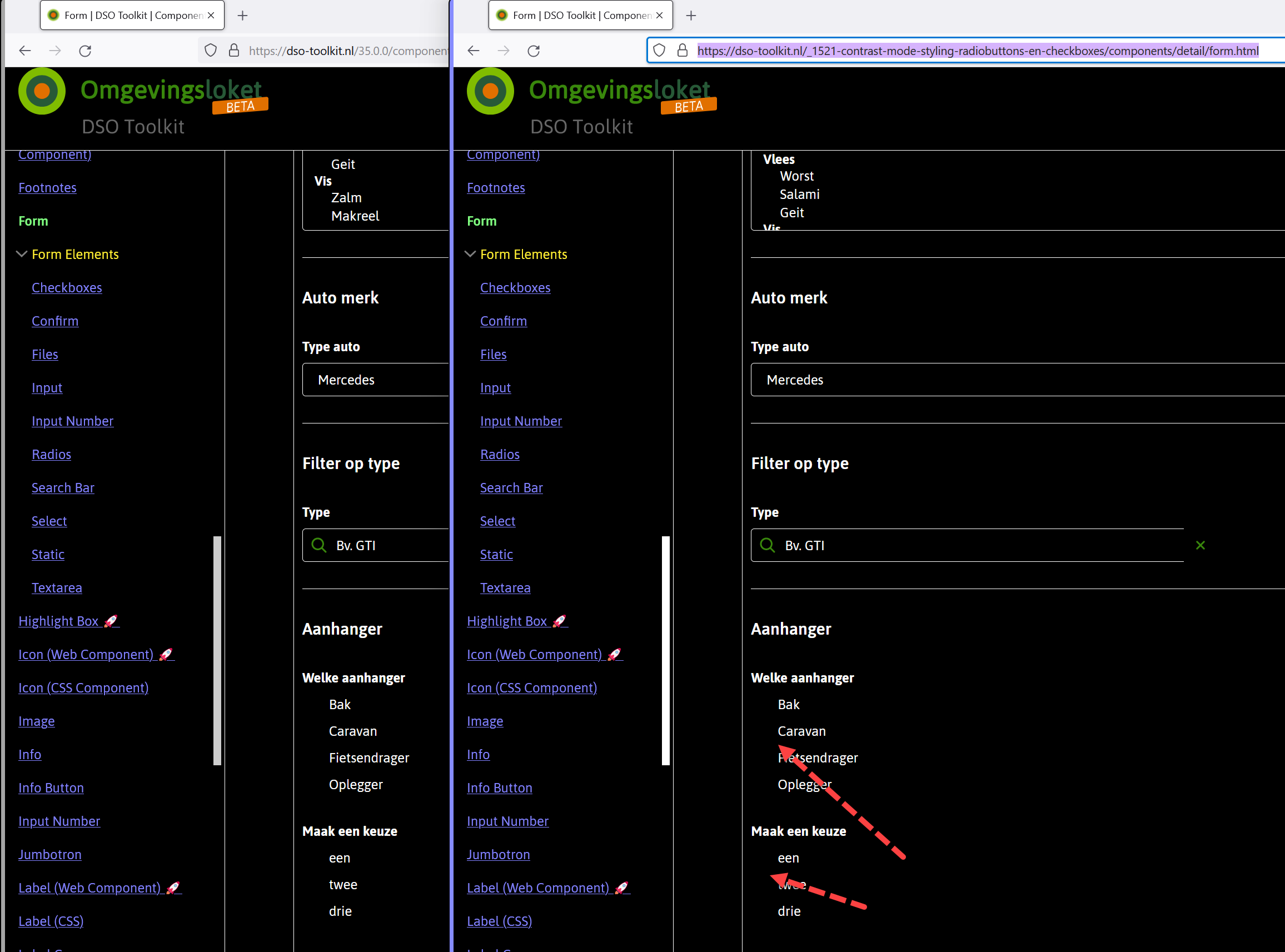Viewport: 1285px width, 952px height.
Task: Click the magnifying glass icon in the Type search field
Action: [x=767, y=545]
